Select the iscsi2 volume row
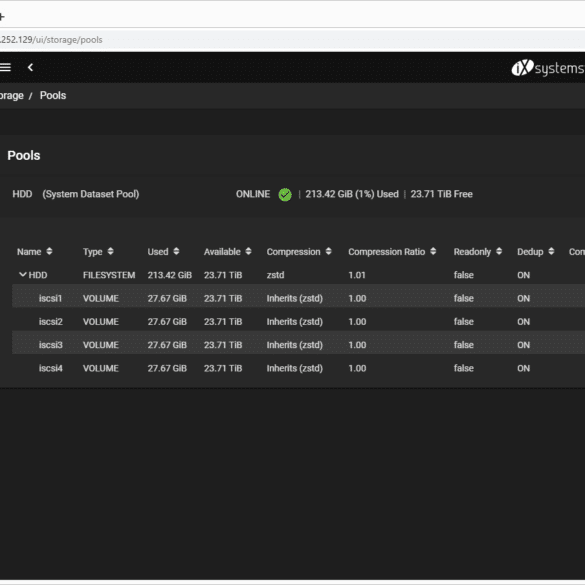This screenshot has height=585, width=585. (x=298, y=321)
